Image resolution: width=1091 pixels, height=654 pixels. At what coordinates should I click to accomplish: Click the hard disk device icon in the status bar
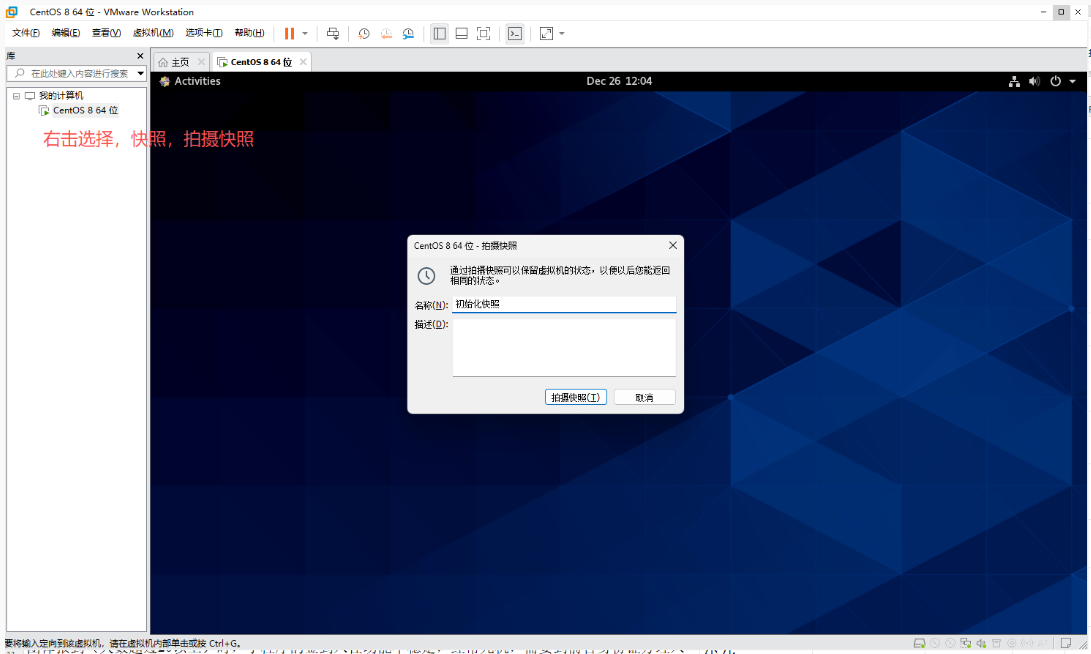919,644
